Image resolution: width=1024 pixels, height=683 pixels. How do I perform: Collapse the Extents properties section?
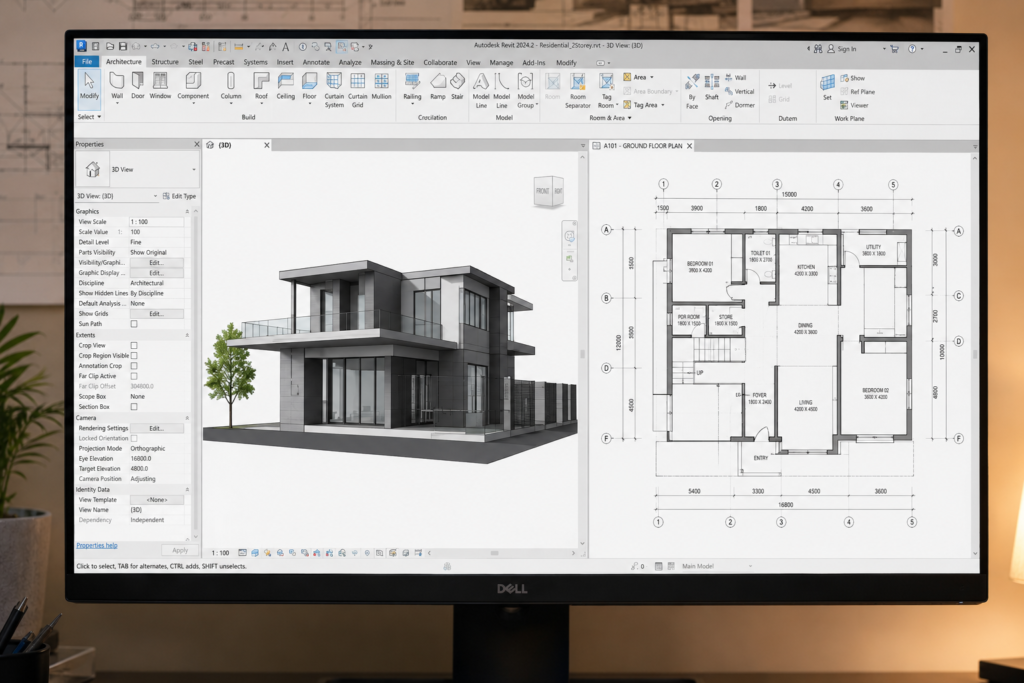[x=187, y=335]
